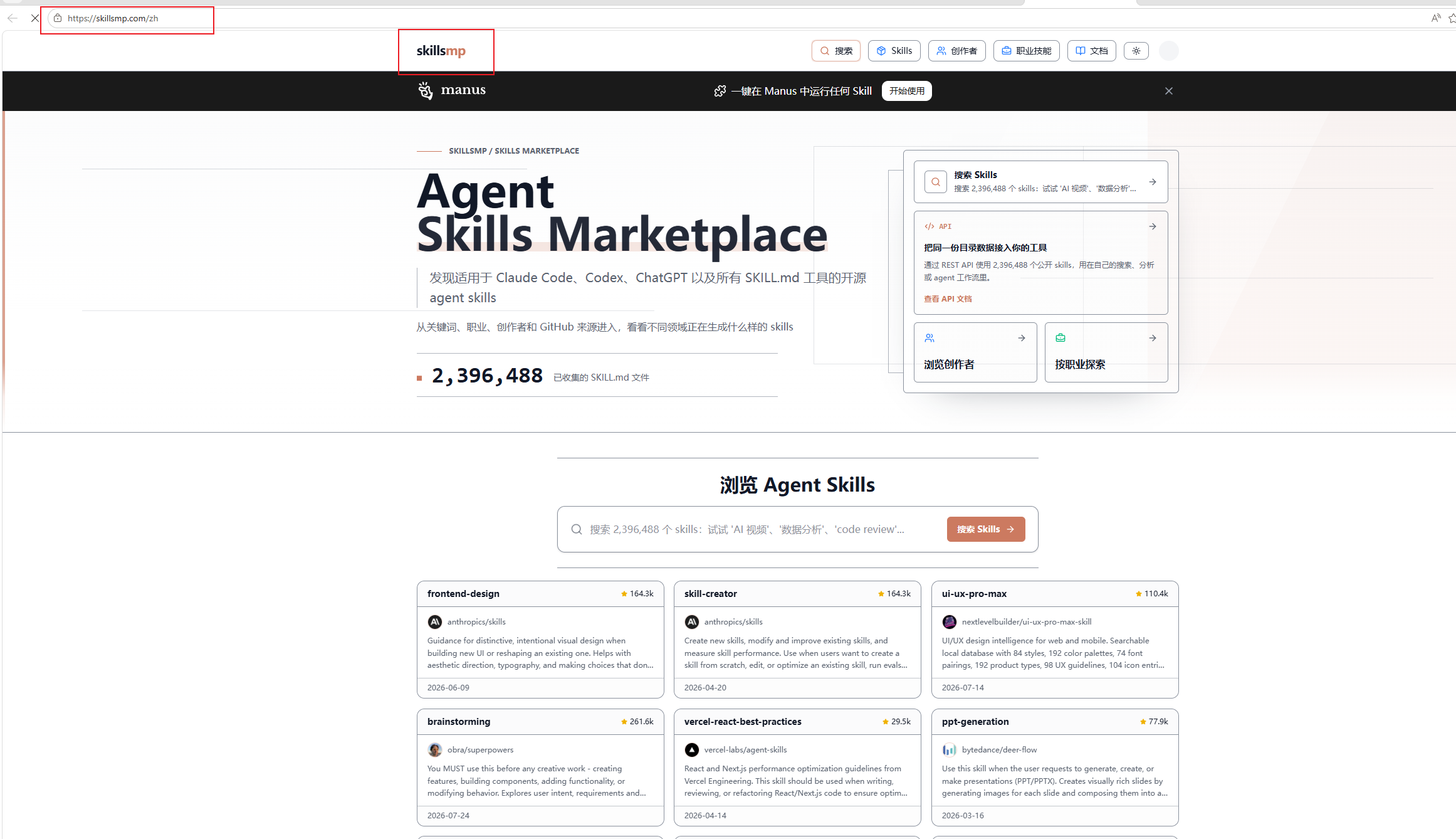The height and width of the screenshot is (839, 1456).
Task: Click the lock icon in address bar
Action: (x=58, y=18)
